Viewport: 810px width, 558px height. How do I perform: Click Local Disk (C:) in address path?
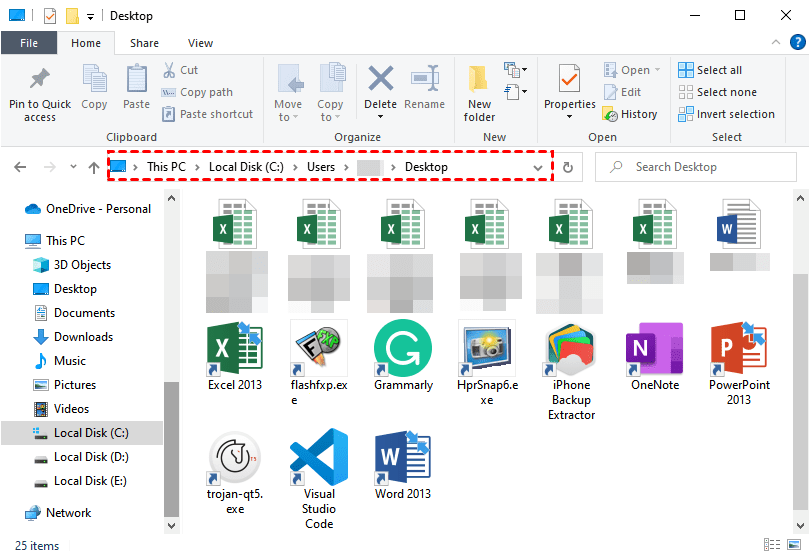[246, 167]
